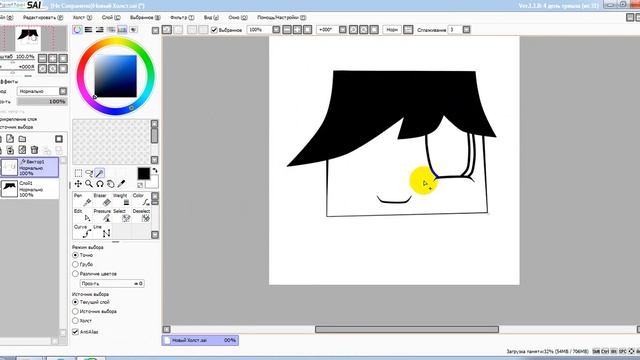Select the magic wand tool
Screen dimensions: 640x360
[100, 173]
